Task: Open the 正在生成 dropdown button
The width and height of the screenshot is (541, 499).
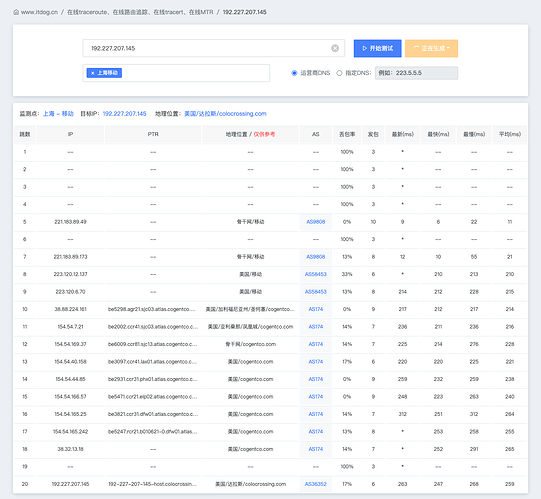Action: coord(431,48)
